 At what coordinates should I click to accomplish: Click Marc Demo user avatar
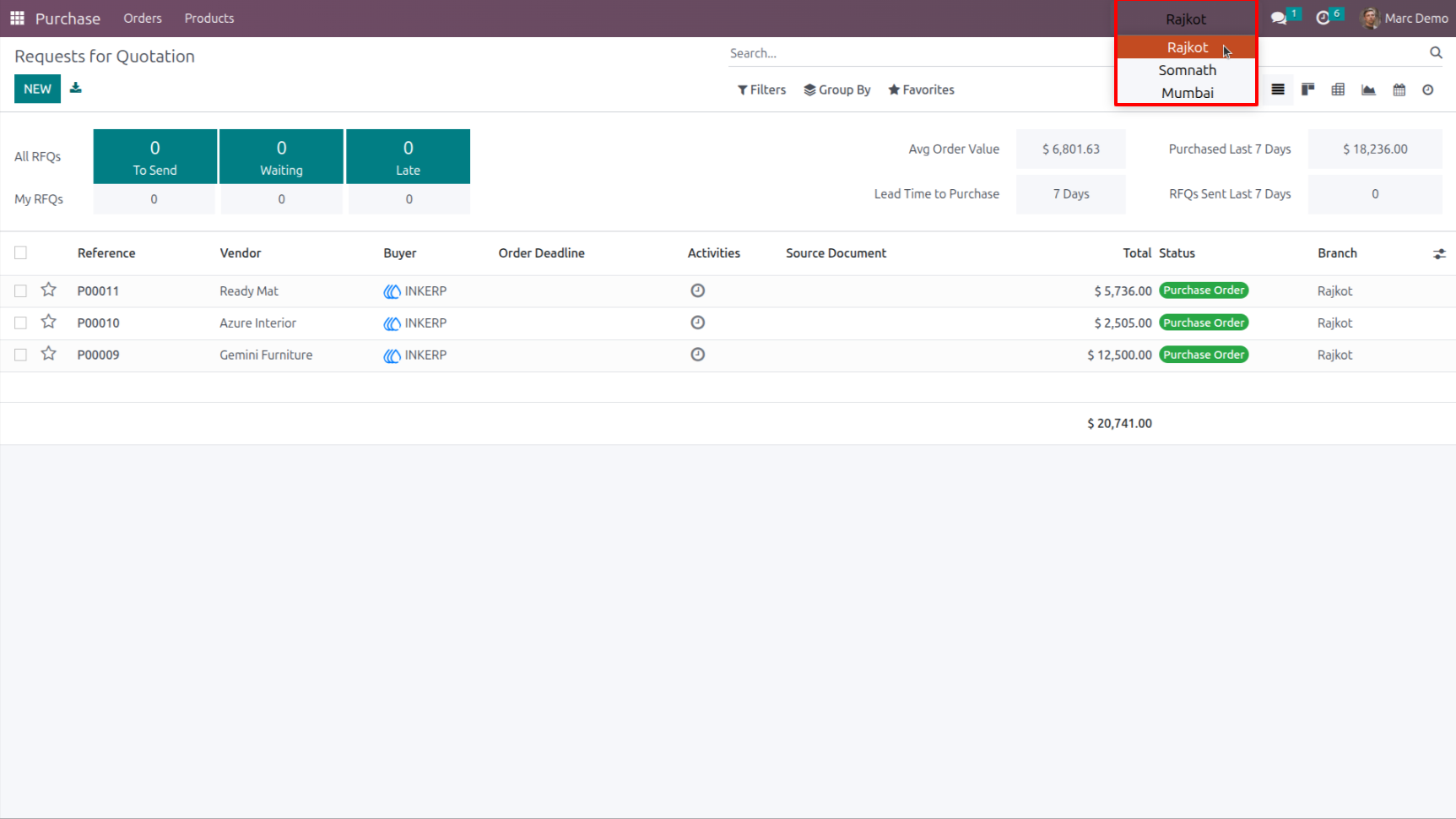pyautogui.click(x=1370, y=18)
